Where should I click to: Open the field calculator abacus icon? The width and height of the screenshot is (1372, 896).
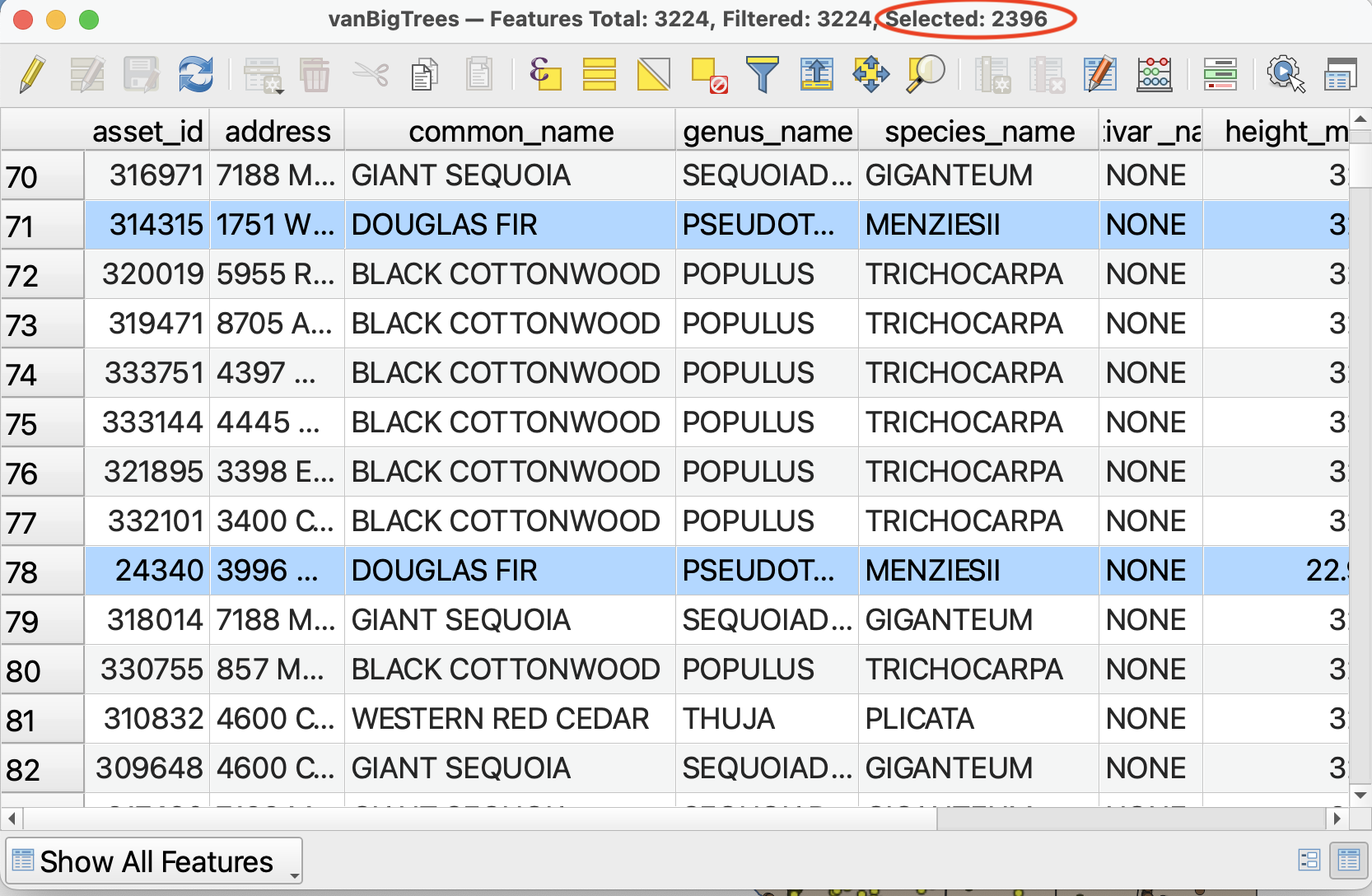click(x=1154, y=74)
